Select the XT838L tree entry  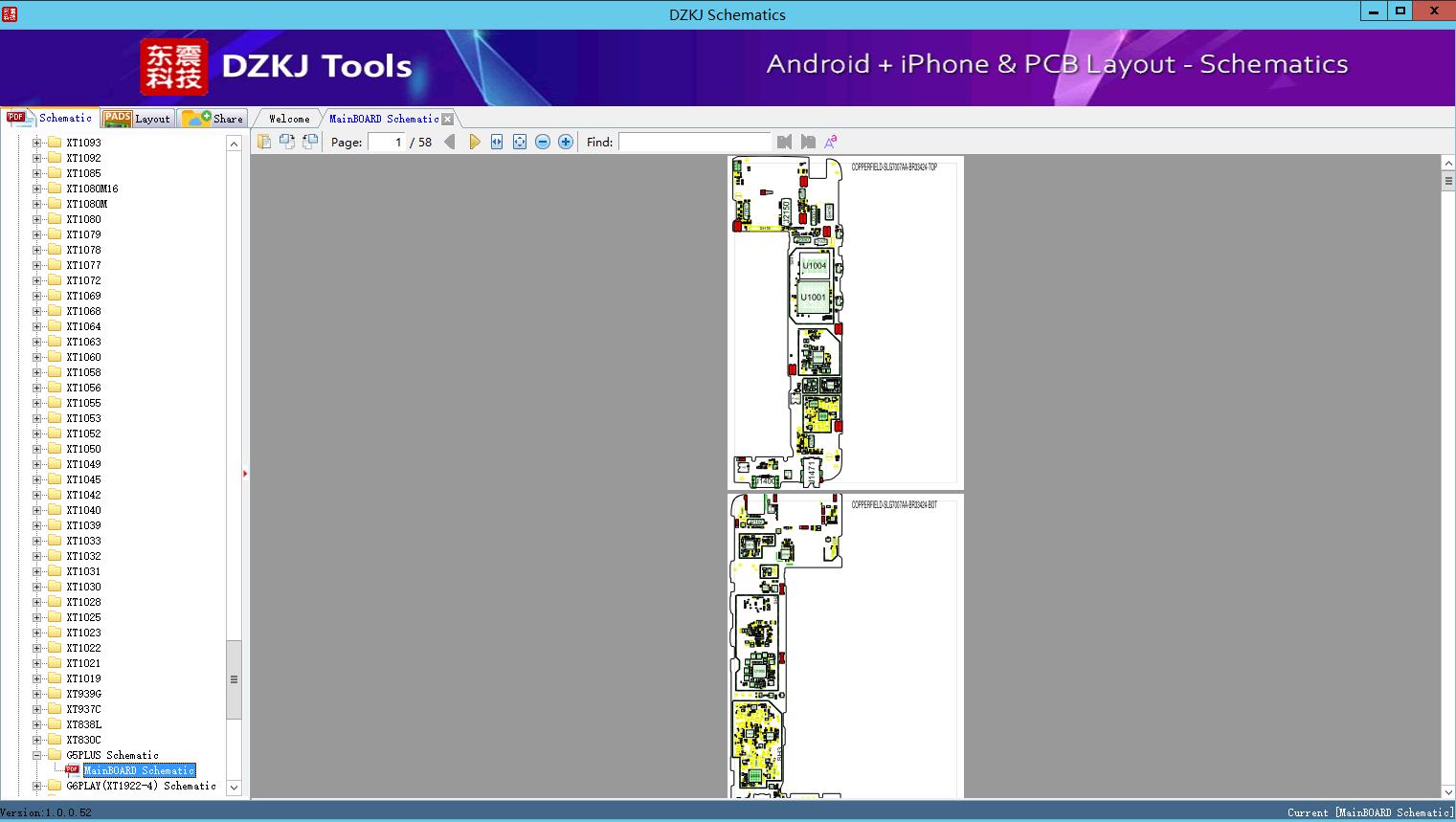coord(83,724)
